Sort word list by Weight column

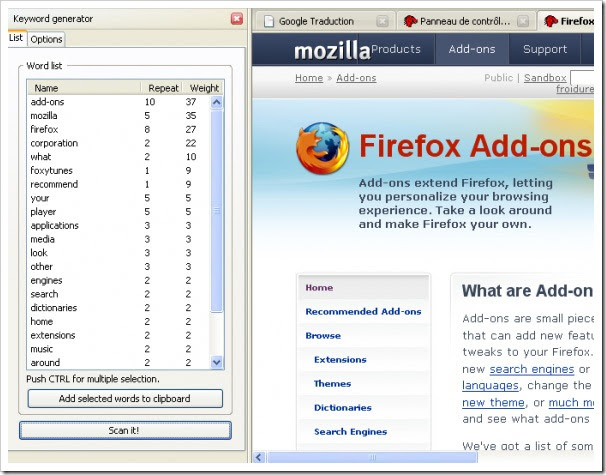(x=204, y=88)
